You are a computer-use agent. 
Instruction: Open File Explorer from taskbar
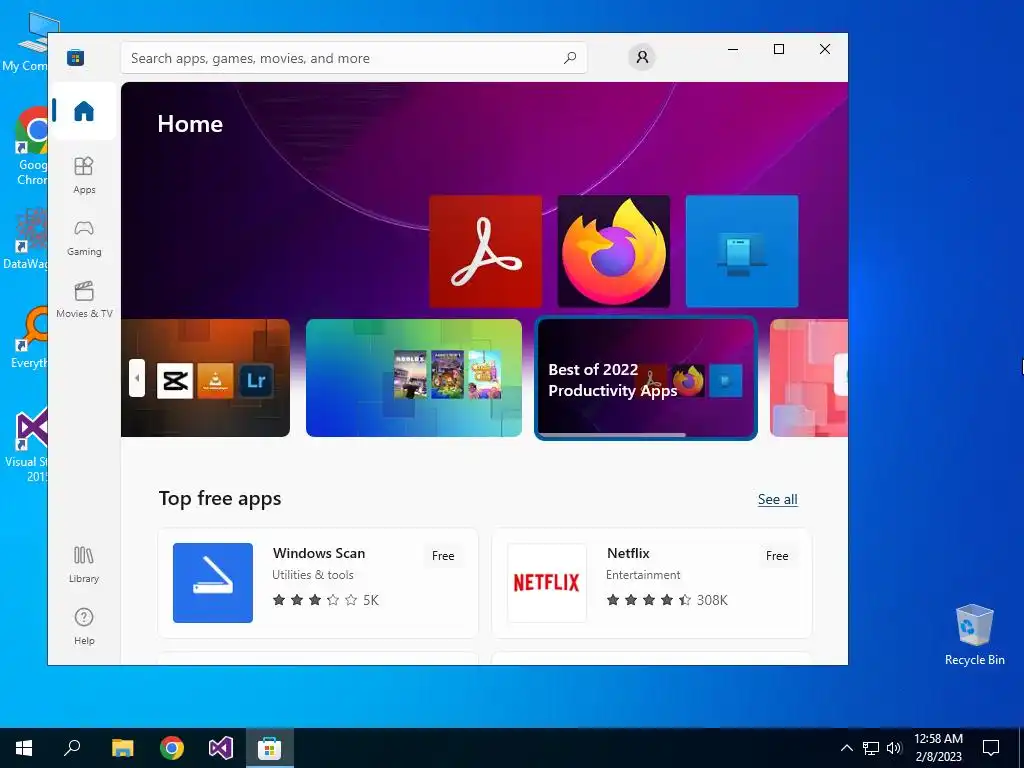click(x=122, y=748)
